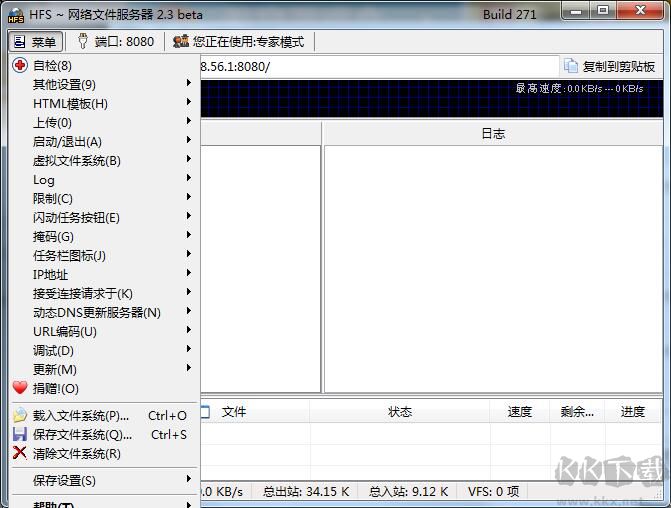Screen dimensions: 671x508
Task: Expand 闪动任务按钮(E) submenu arrow
Action: coord(189,216)
